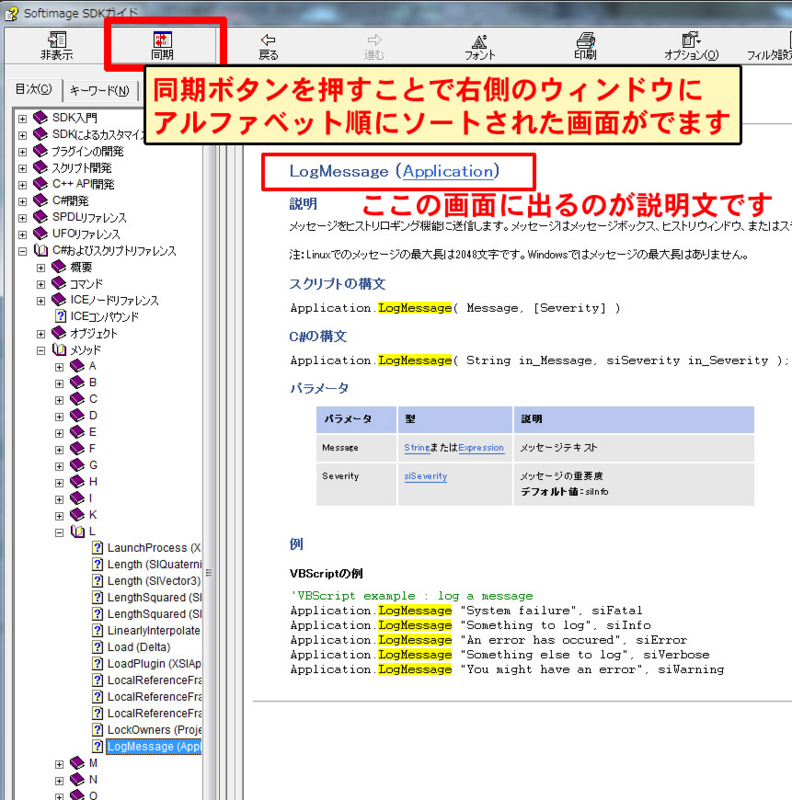Go back with the 戻る icon
The width and height of the screenshot is (792, 800).
268,47
